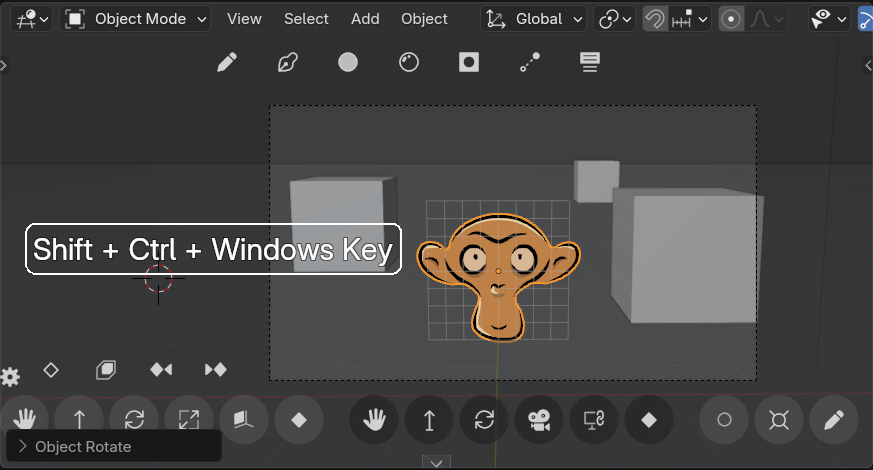The image size is (873, 470).
Task: Expand the left side panel arrow
Action: (3, 66)
